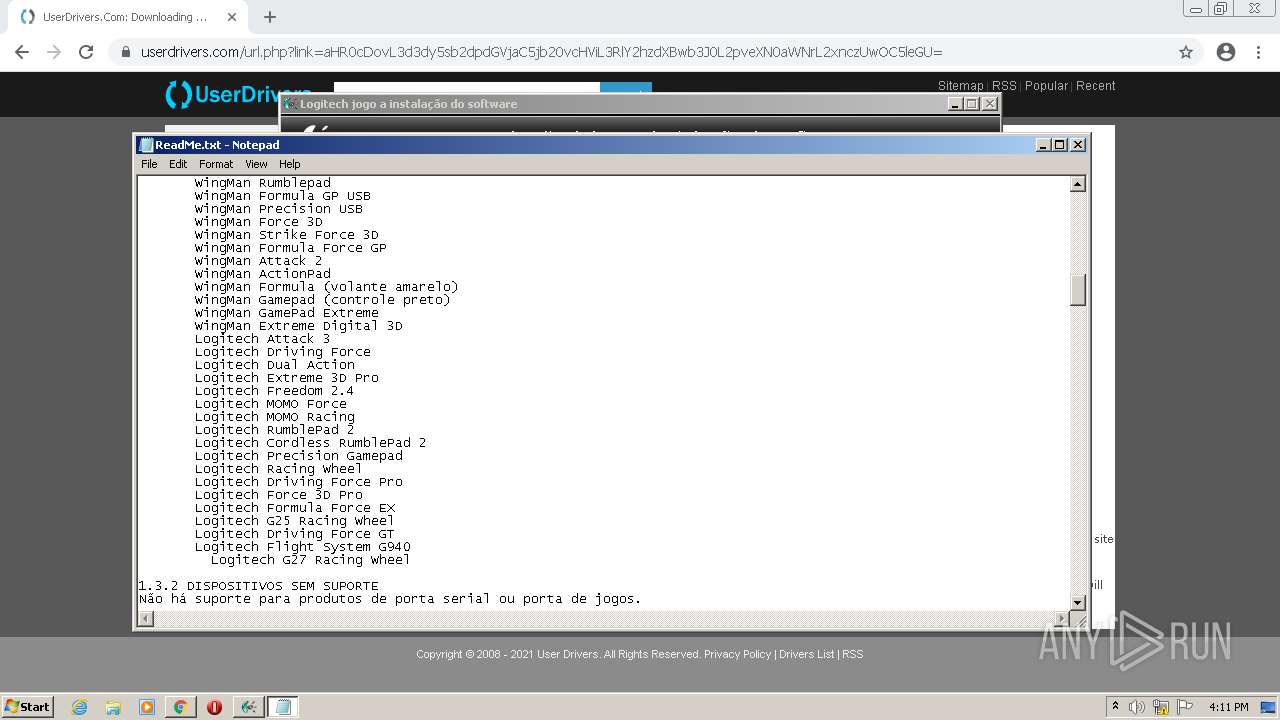View site info via the lock icon
The image size is (1280, 720).
coord(125,52)
